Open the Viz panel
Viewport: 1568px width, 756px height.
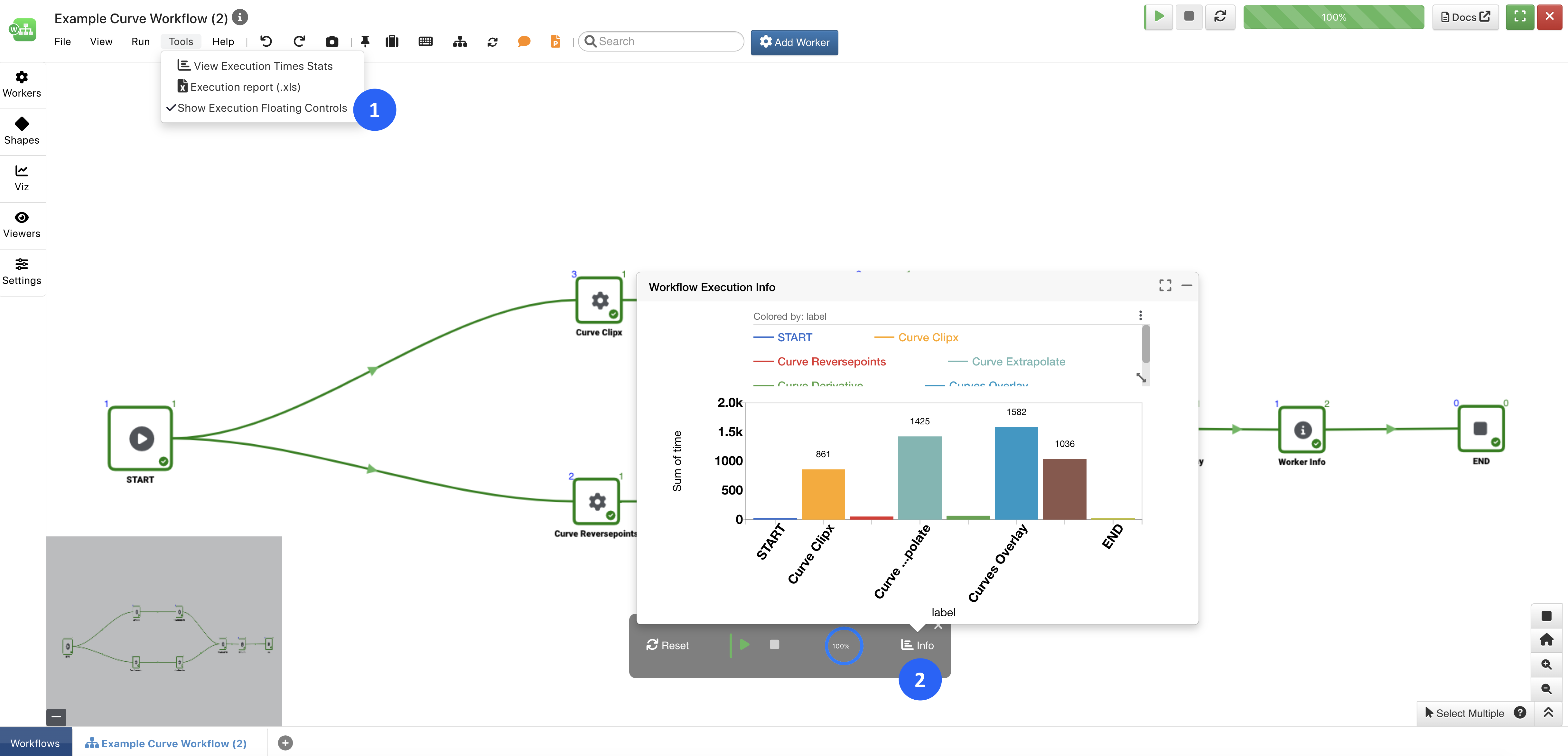[x=22, y=178]
